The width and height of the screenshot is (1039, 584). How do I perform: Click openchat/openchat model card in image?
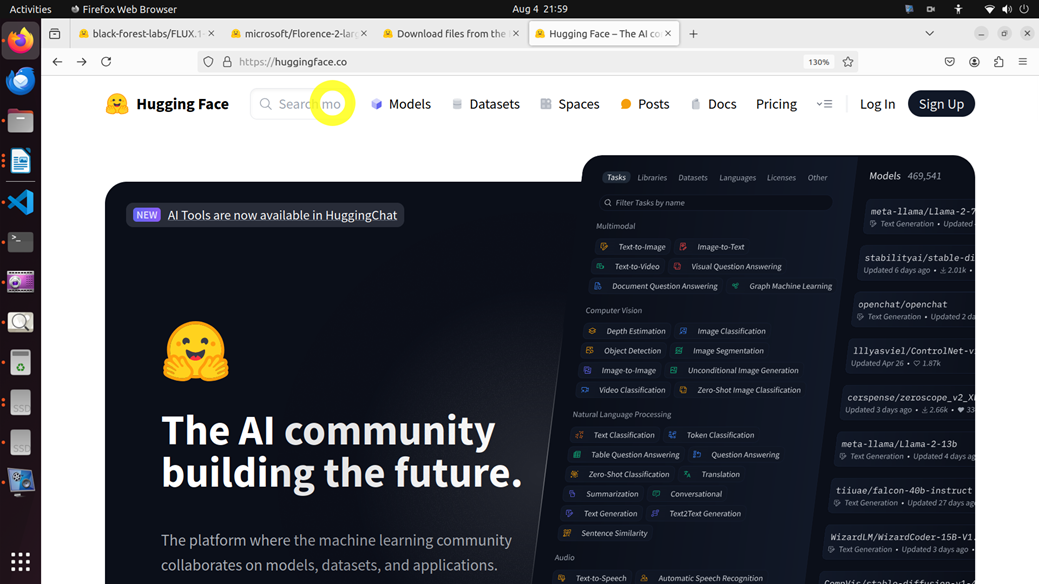pyautogui.click(x=914, y=310)
